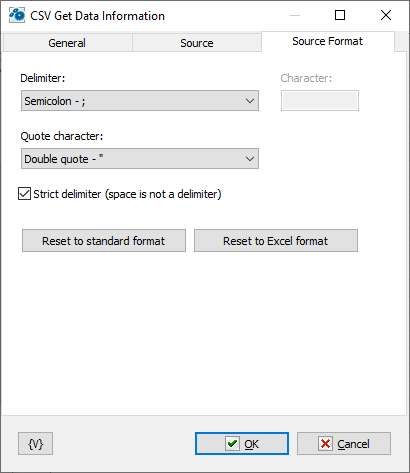
Task: Click the disabled Character input field
Action: [x=320, y=101]
